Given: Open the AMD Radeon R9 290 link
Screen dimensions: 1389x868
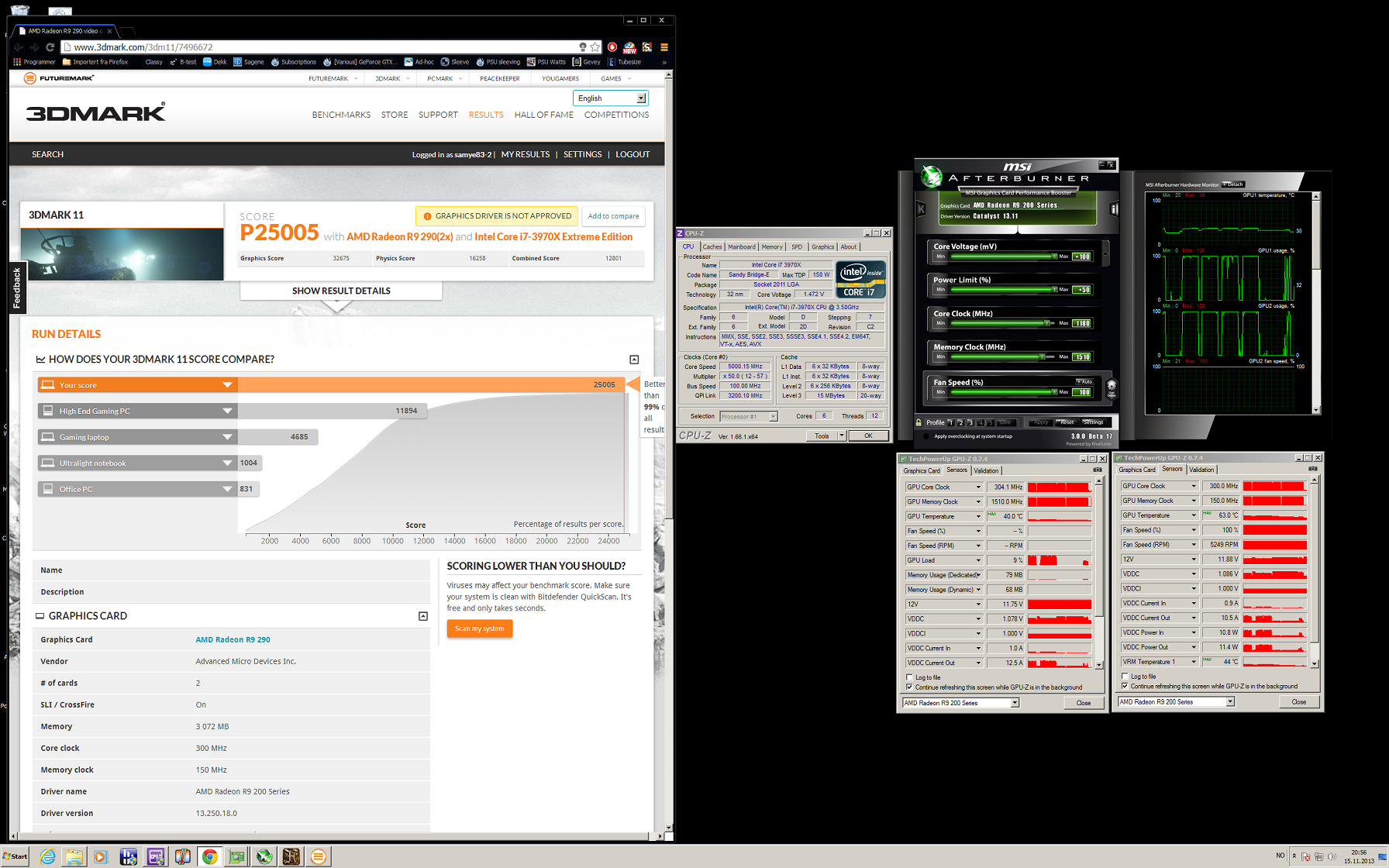Looking at the screenshot, I should coord(233,640).
